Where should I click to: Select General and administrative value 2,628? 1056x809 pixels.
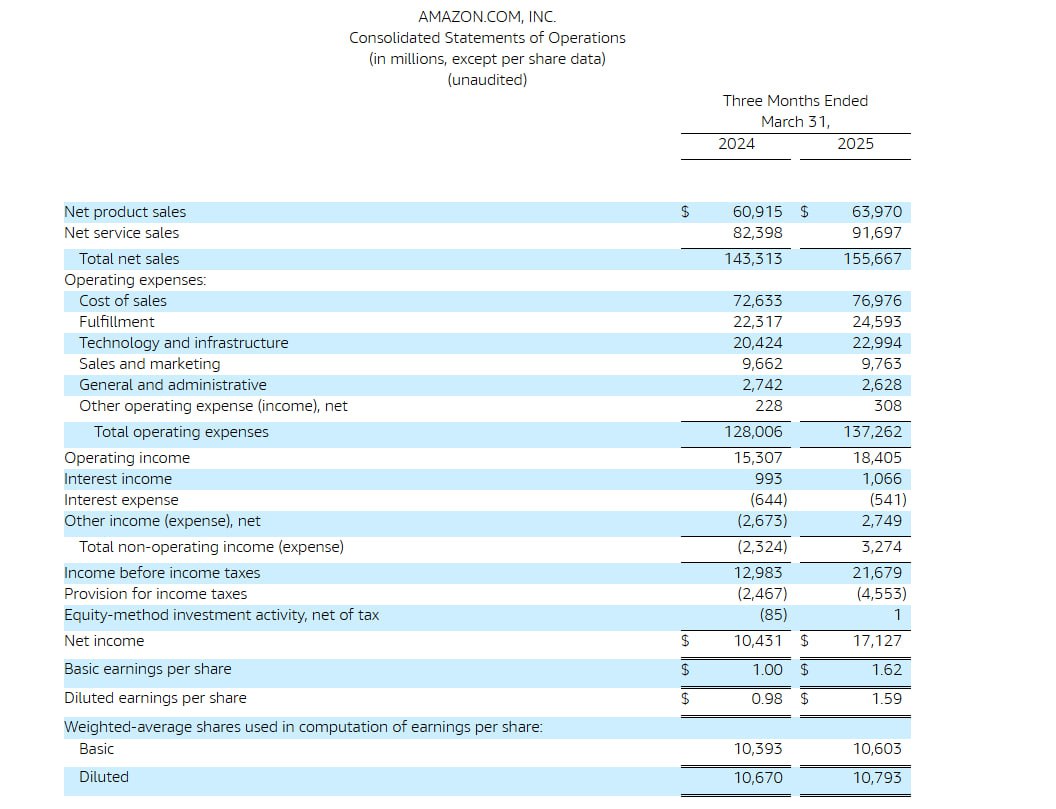[882, 385]
